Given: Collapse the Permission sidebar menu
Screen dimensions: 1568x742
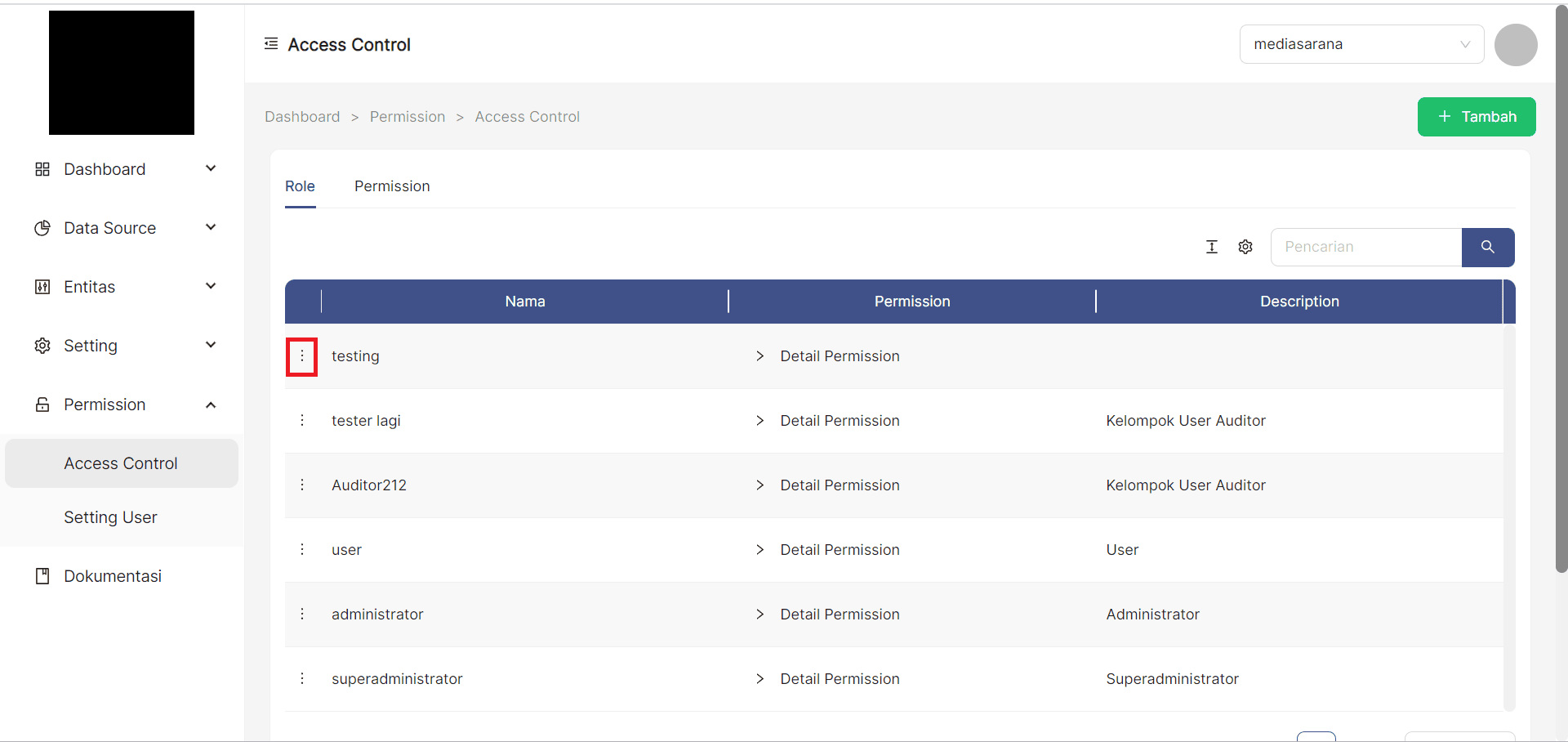Looking at the screenshot, I should coord(122,405).
